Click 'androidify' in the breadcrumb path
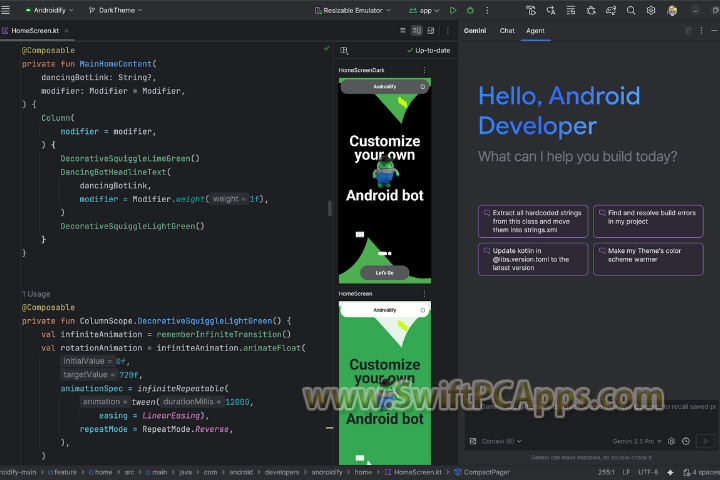720x480 pixels. click(327, 472)
